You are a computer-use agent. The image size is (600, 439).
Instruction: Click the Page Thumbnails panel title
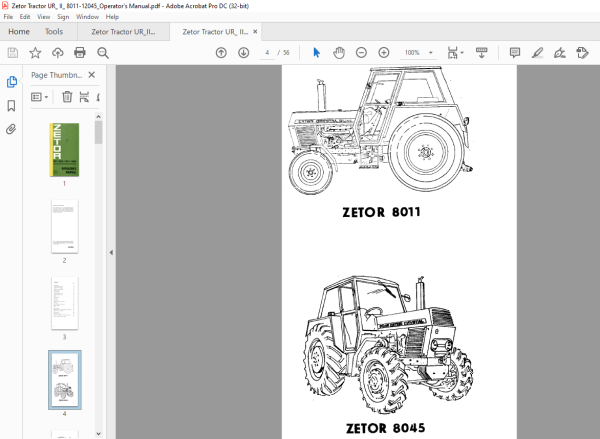pyautogui.click(x=57, y=75)
